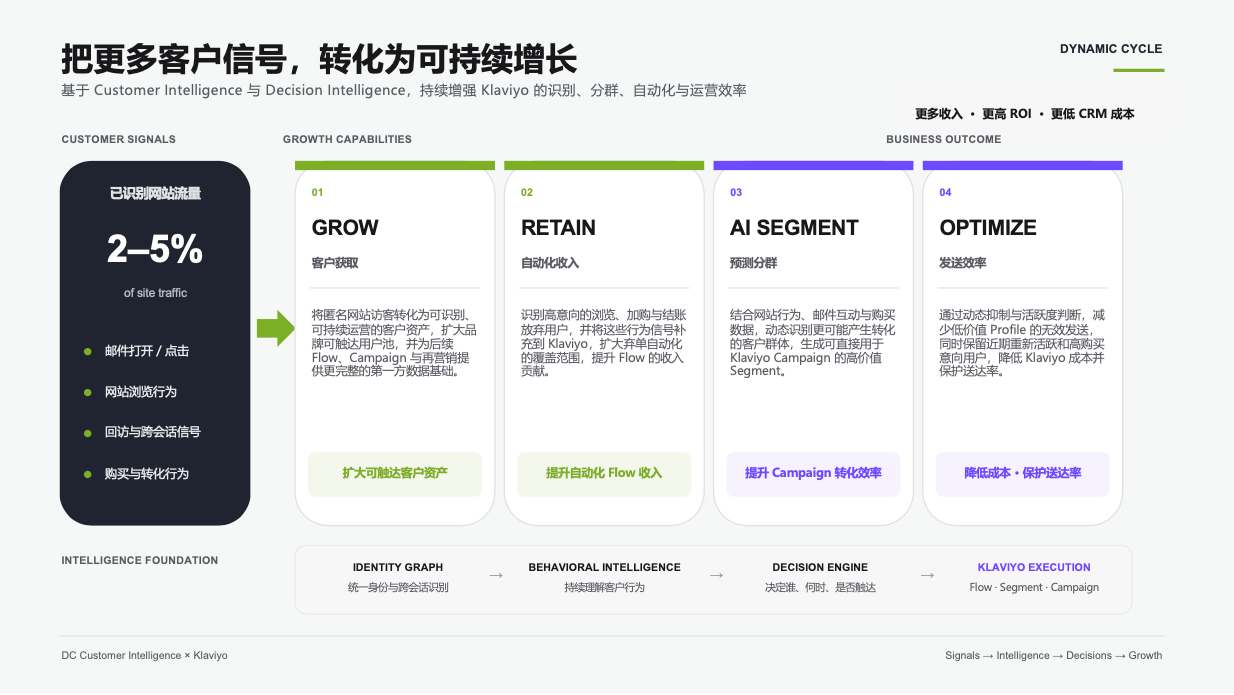
Task: Click the subtitle starting 基于 Customer Intelligence
Action: [404, 90]
